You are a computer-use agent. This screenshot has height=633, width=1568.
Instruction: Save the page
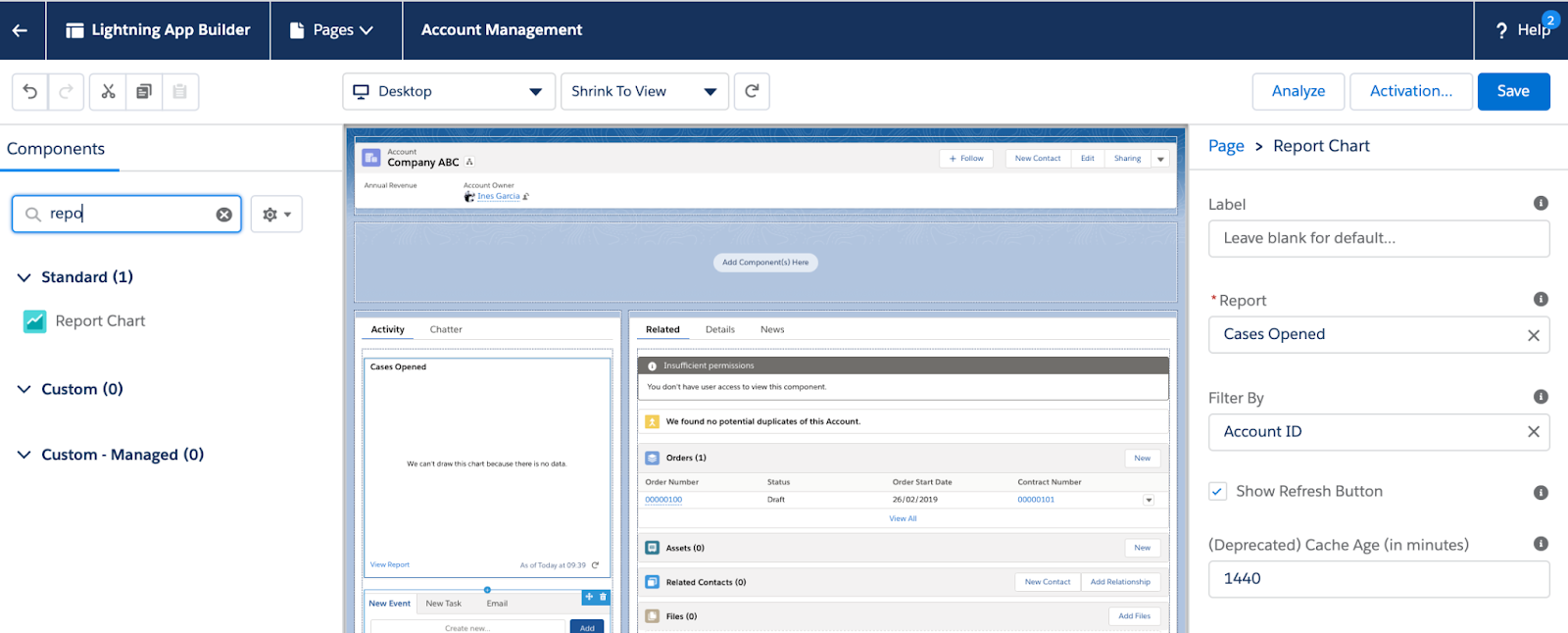tap(1513, 91)
